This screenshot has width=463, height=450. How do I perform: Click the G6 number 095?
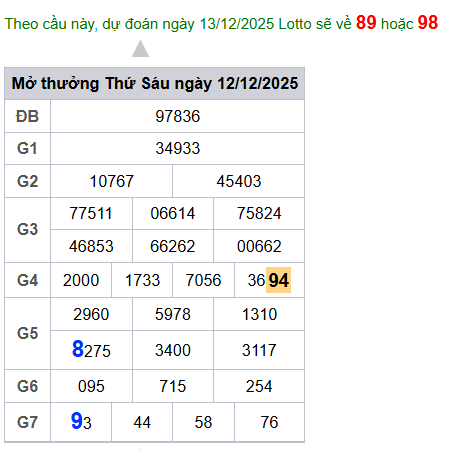pyautogui.click(x=91, y=386)
